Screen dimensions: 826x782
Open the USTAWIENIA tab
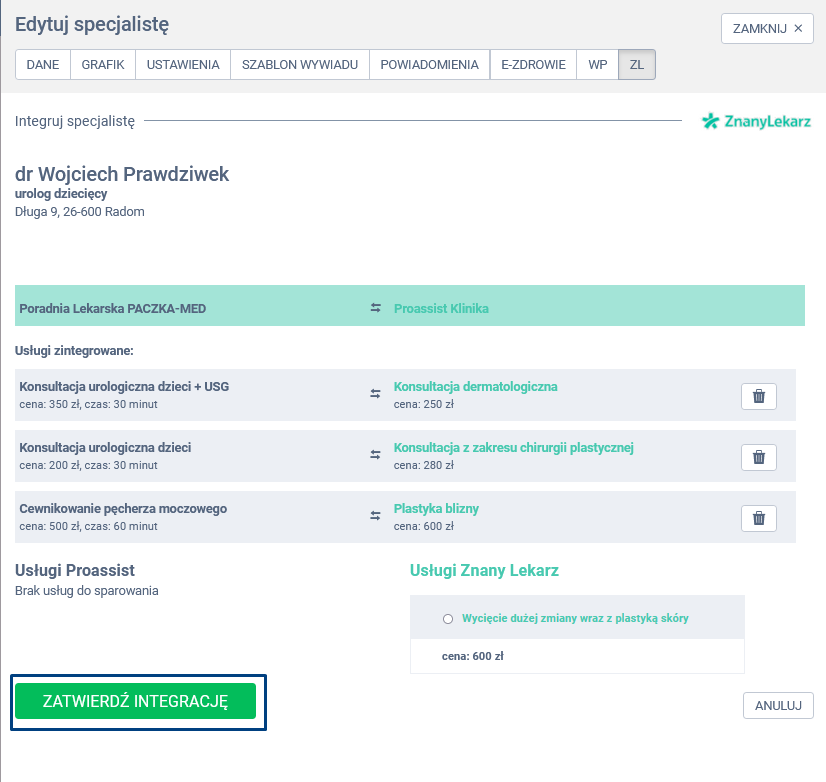[x=183, y=65]
